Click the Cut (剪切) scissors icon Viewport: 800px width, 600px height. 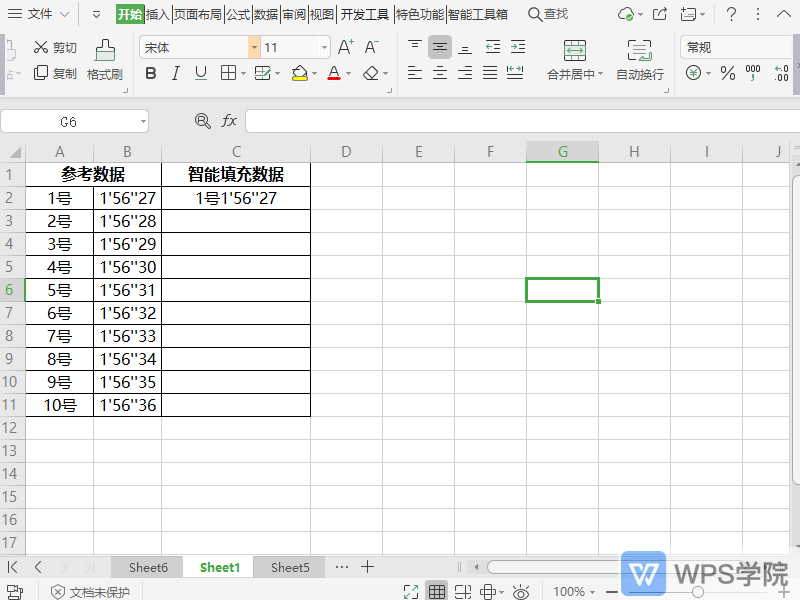tap(41, 47)
